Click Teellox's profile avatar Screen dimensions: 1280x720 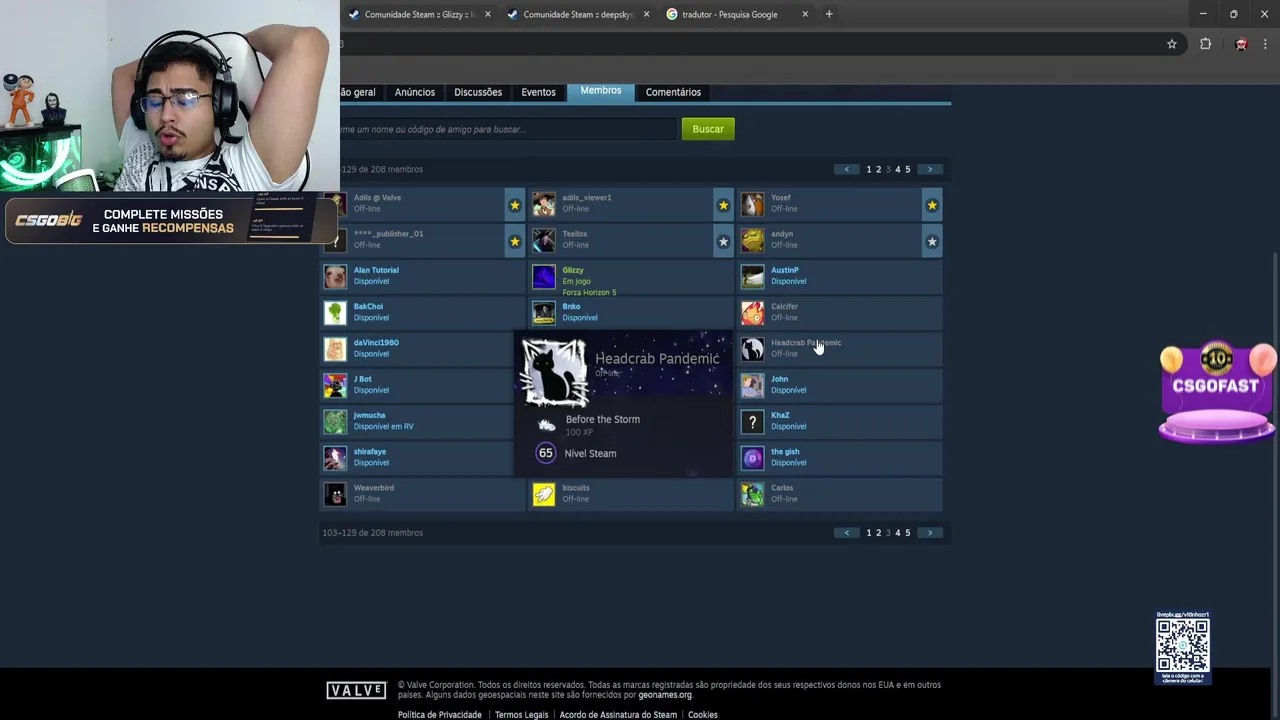544,240
